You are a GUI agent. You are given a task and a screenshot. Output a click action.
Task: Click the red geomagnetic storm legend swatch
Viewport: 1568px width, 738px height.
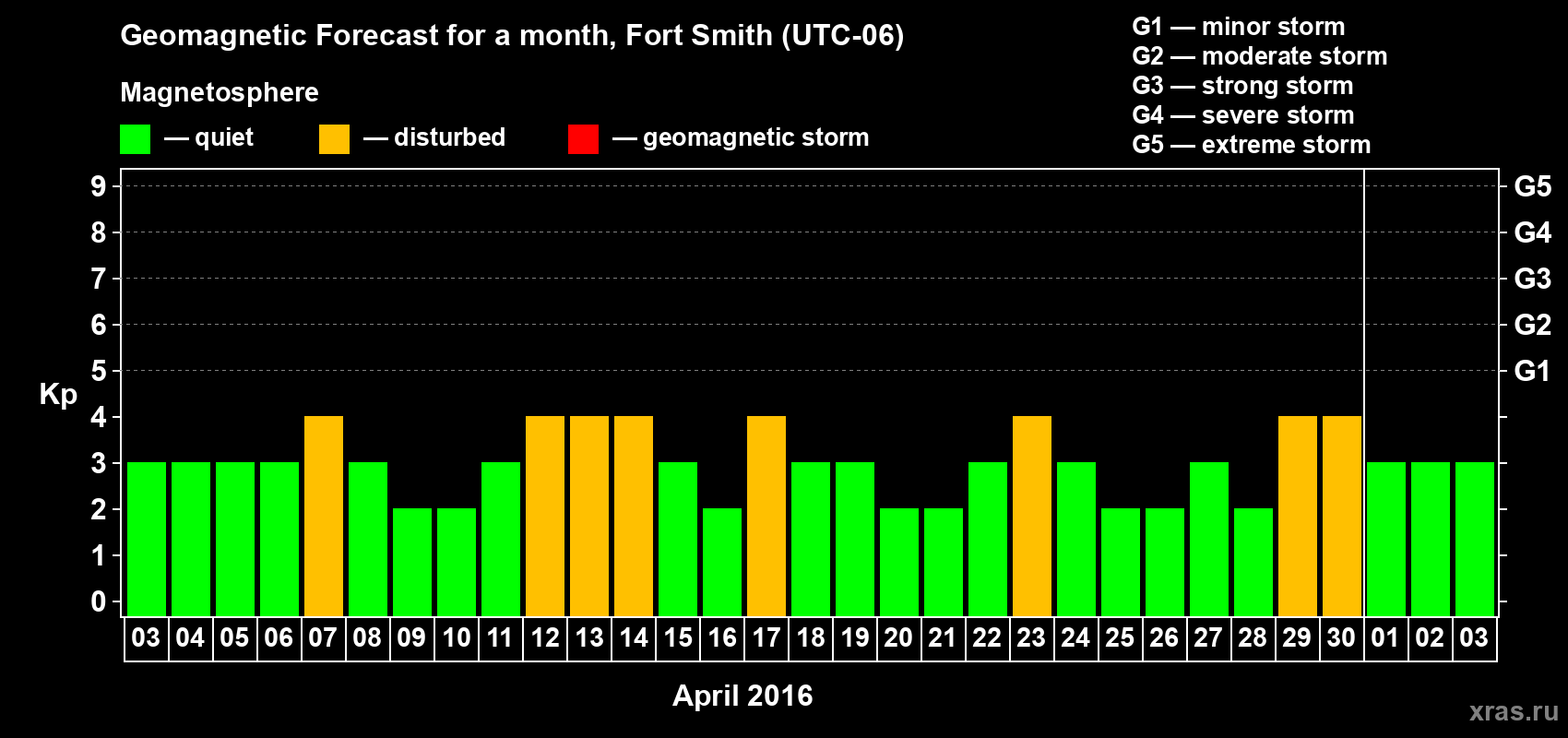[583, 139]
